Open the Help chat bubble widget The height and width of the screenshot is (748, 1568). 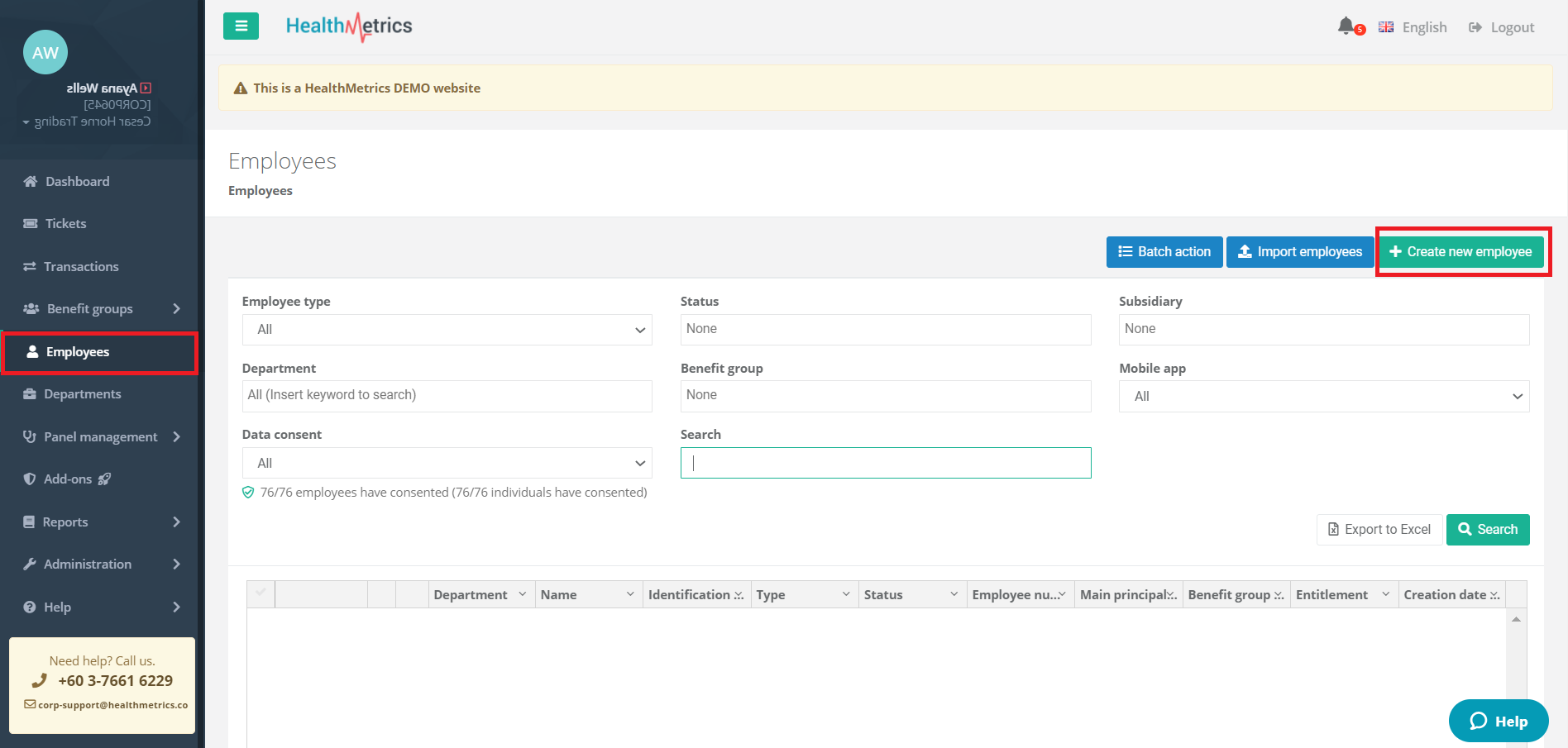[1498, 721]
